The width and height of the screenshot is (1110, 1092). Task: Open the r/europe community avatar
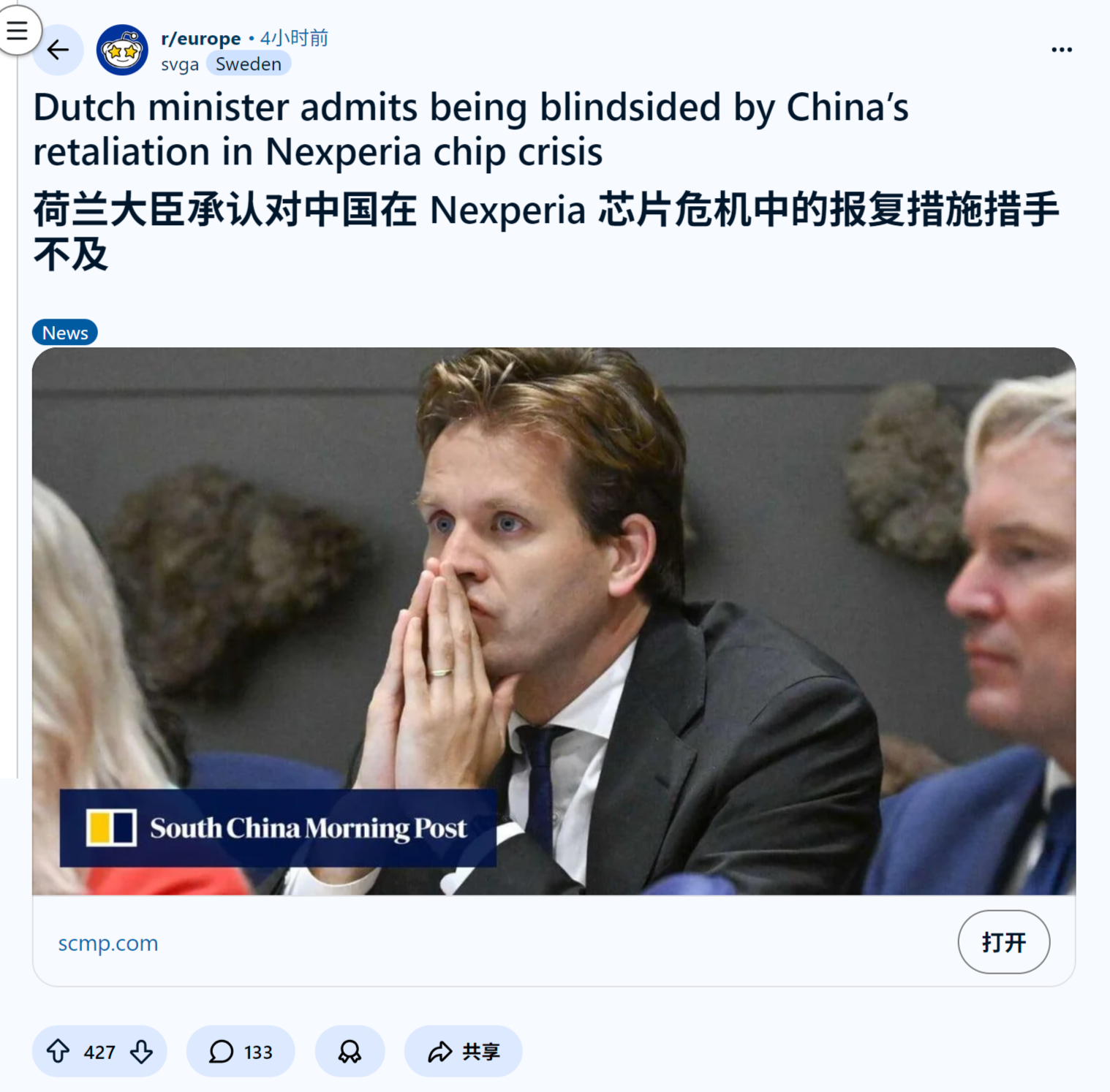point(122,50)
